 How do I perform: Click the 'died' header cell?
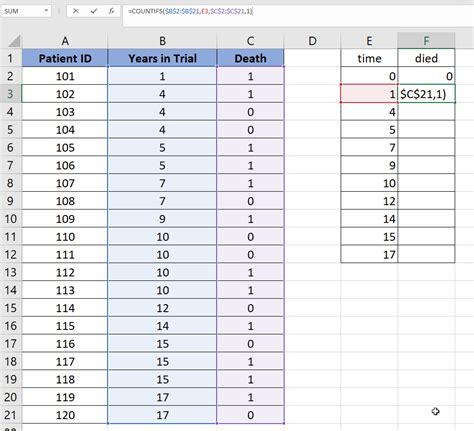(426, 58)
